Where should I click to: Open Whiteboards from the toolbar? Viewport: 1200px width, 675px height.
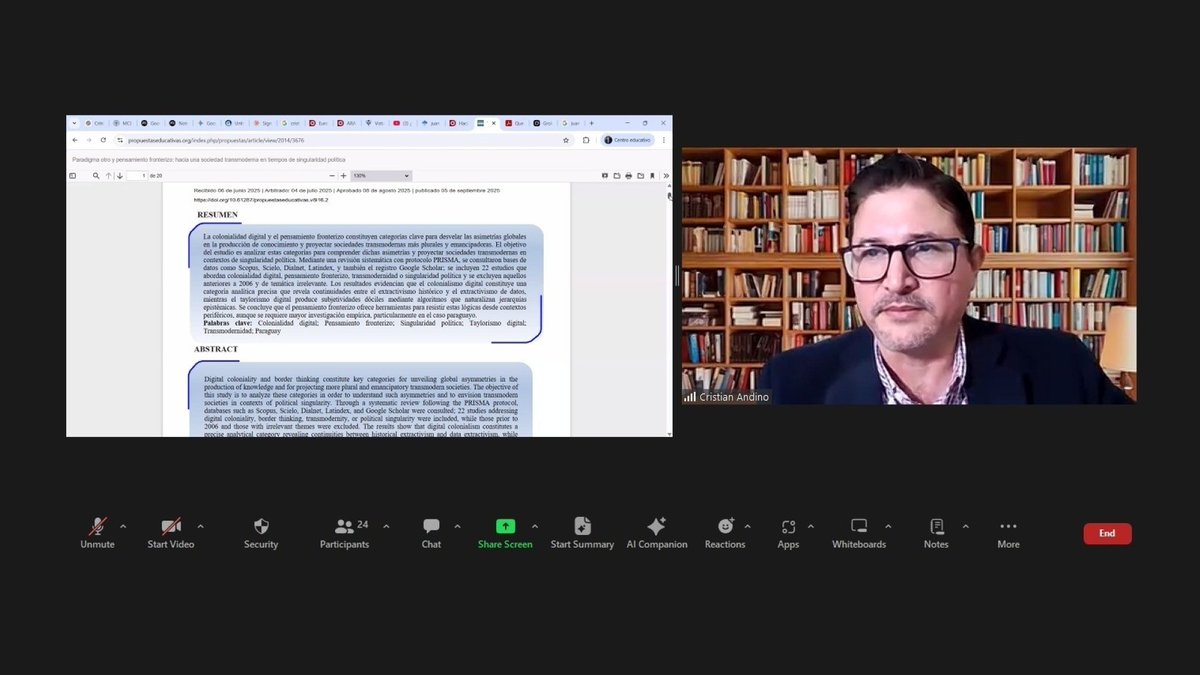[x=859, y=533]
